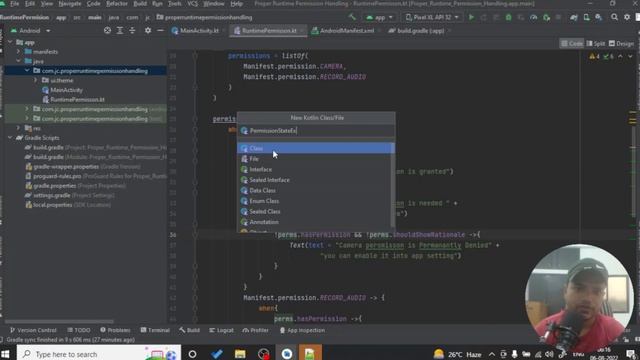The width and height of the screenshot is (640, 360).
Task: Open the Logcat tool window
Action: click(x=221, y=330)
